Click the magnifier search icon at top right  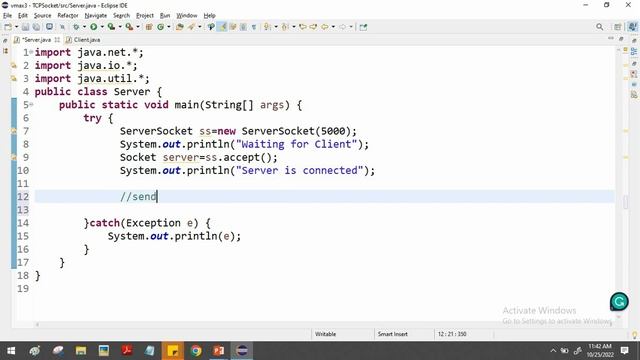[599, 27]
